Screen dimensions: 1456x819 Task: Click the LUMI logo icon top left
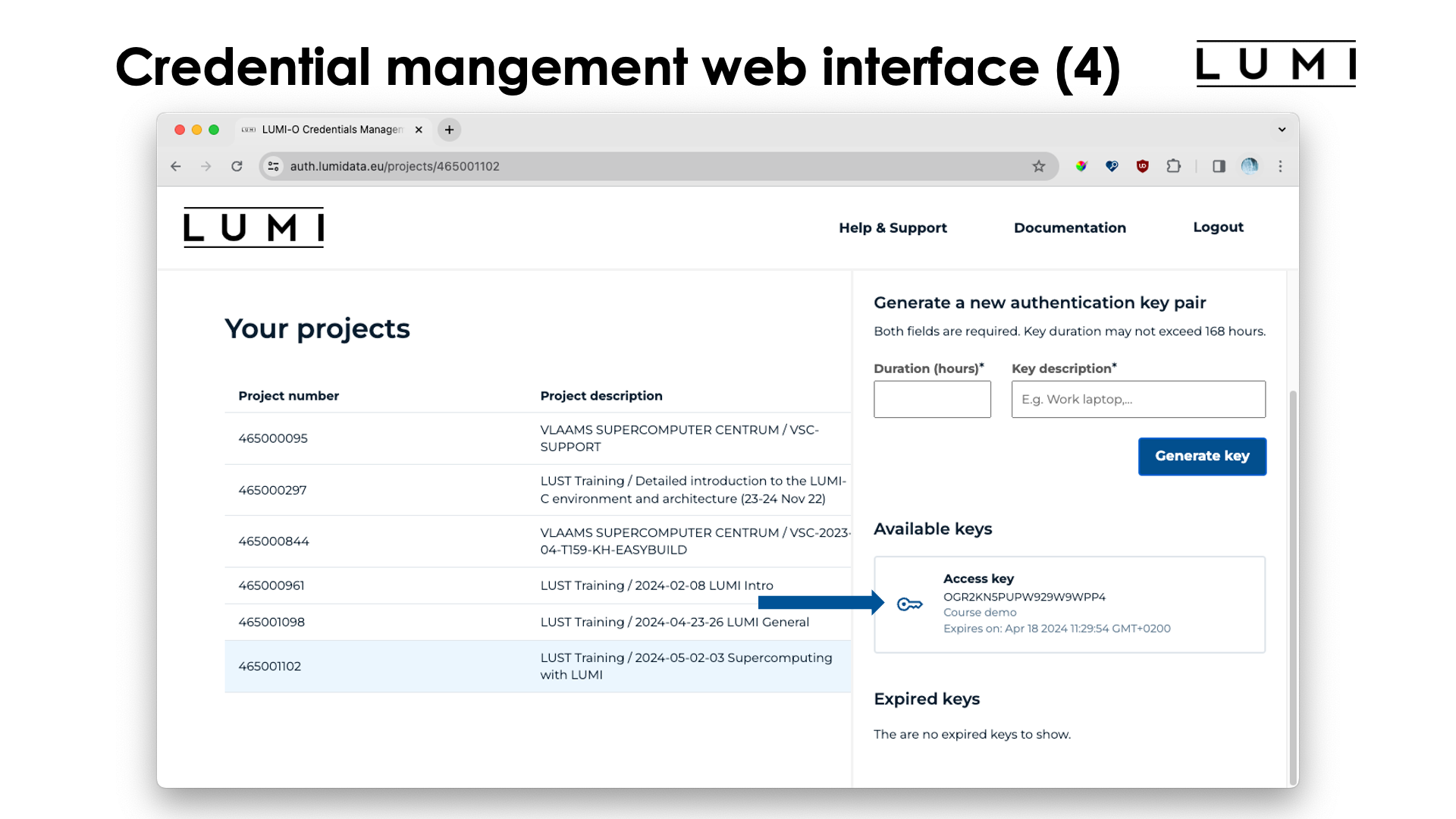tap(253, 227)
